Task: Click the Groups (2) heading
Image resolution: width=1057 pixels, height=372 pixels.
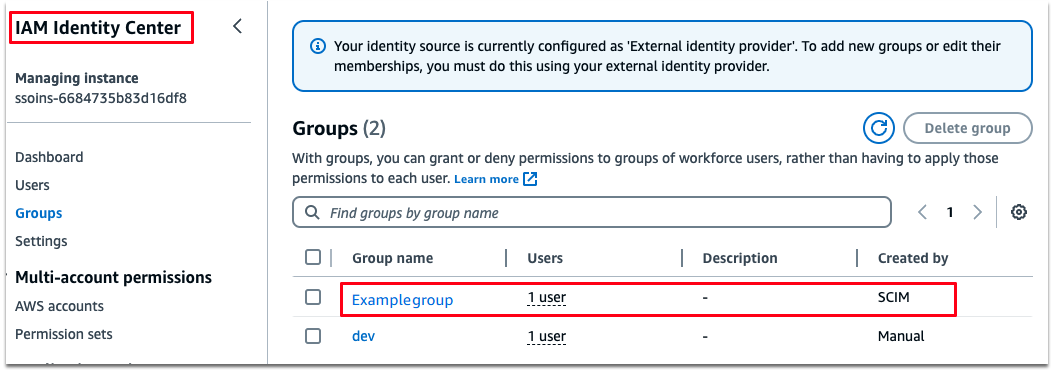Action: [339, 129]
